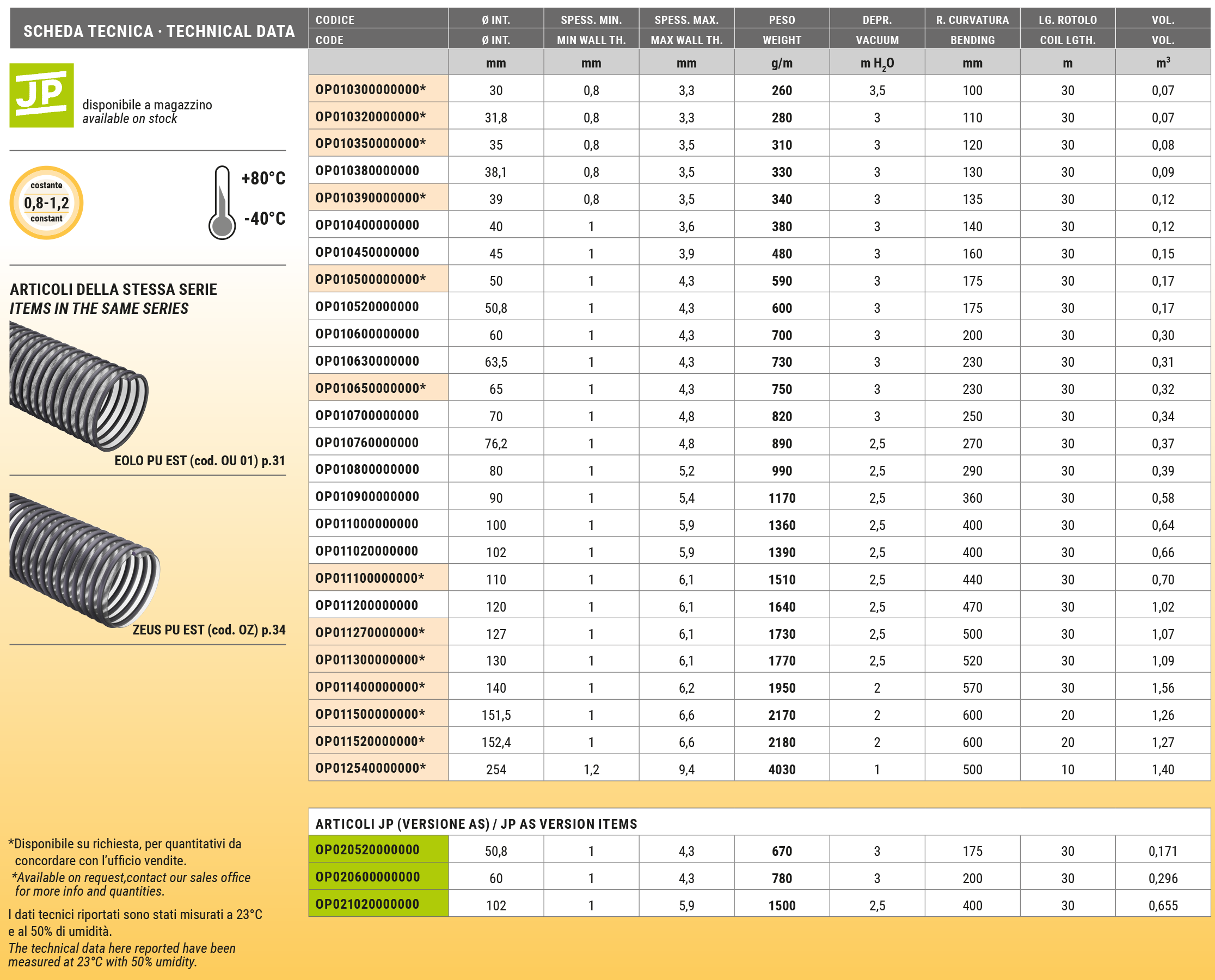The height and width of the screenshot is (980, 1215).
Task: Select green code OP020520000000 cell
Action: [x=367, y=849]
